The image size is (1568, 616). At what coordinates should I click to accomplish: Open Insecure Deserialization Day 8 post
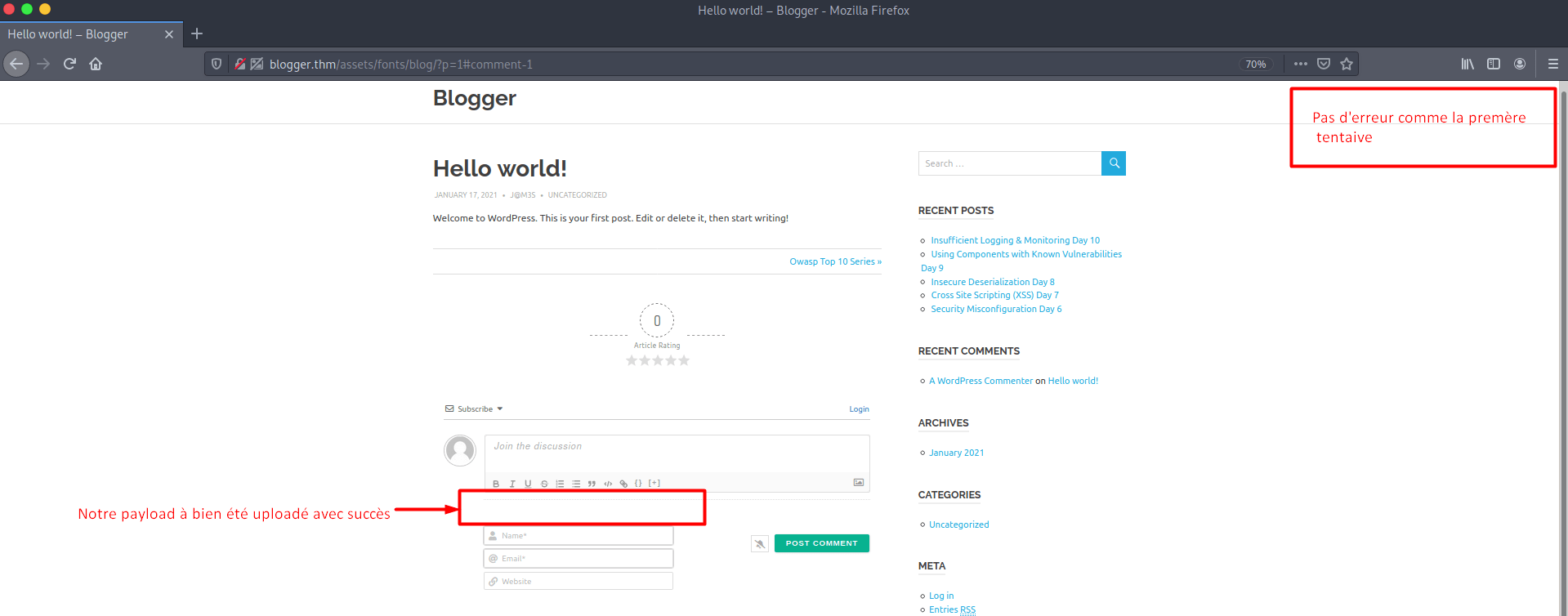point(993,282)
